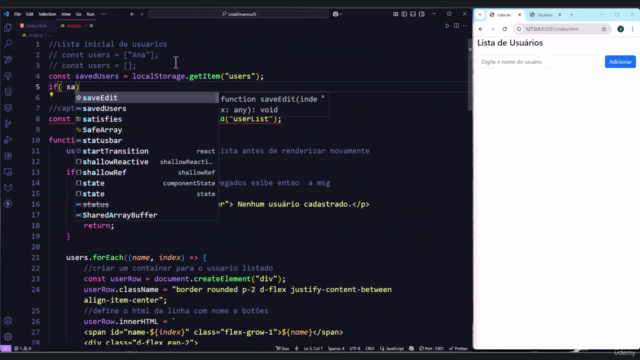Click the Adicionar button
640x360 pixels.
pyautogui.click(x=620, y=62)
